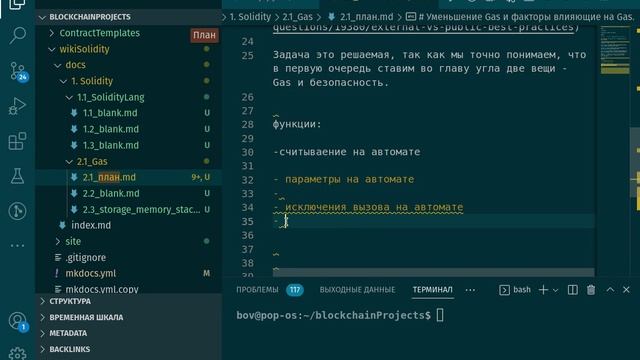Open the Accounts menu icon
The width and height of the screenshot is (640, 360).
[17, 321]
